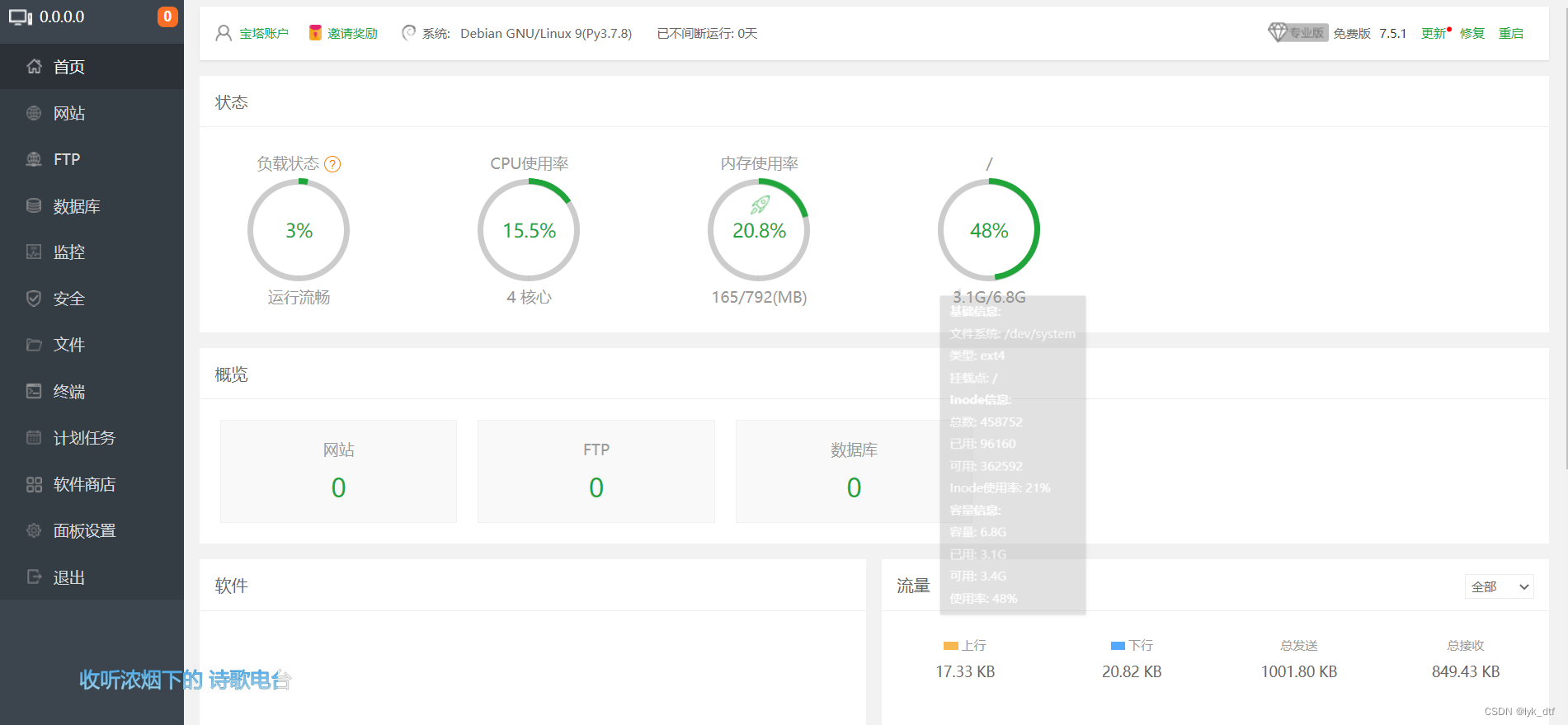
Task: Click the 20.82 KB download value
Action: pos(1132,671)
